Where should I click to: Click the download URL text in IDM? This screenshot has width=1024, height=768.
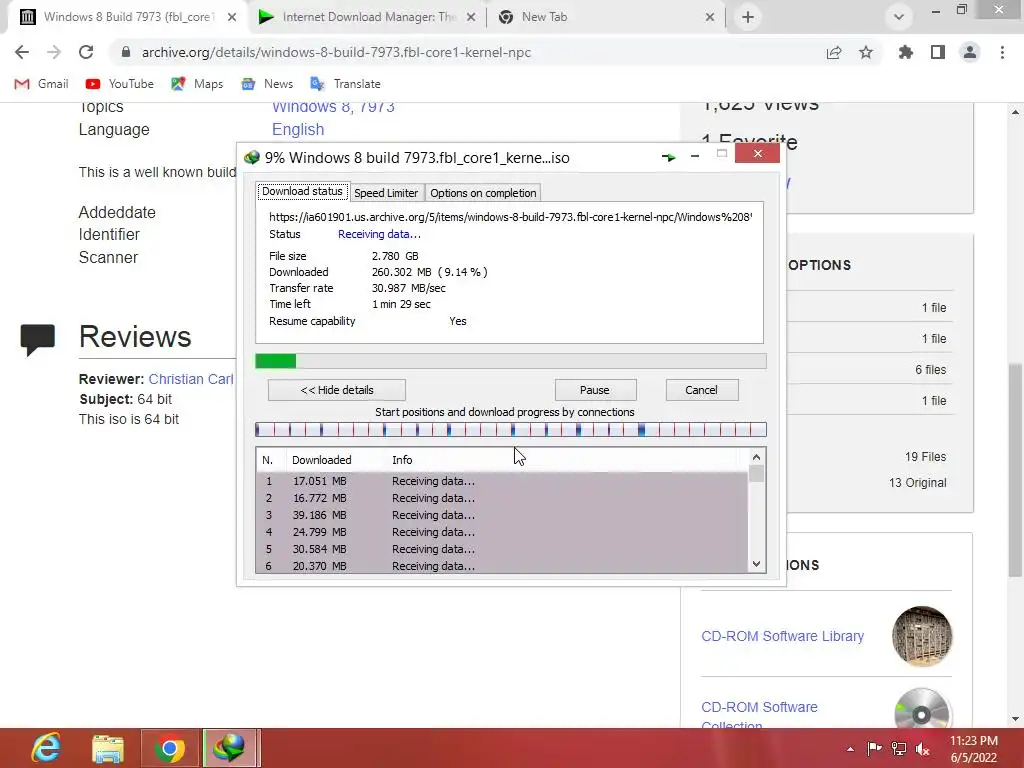[x=510, y=217]
